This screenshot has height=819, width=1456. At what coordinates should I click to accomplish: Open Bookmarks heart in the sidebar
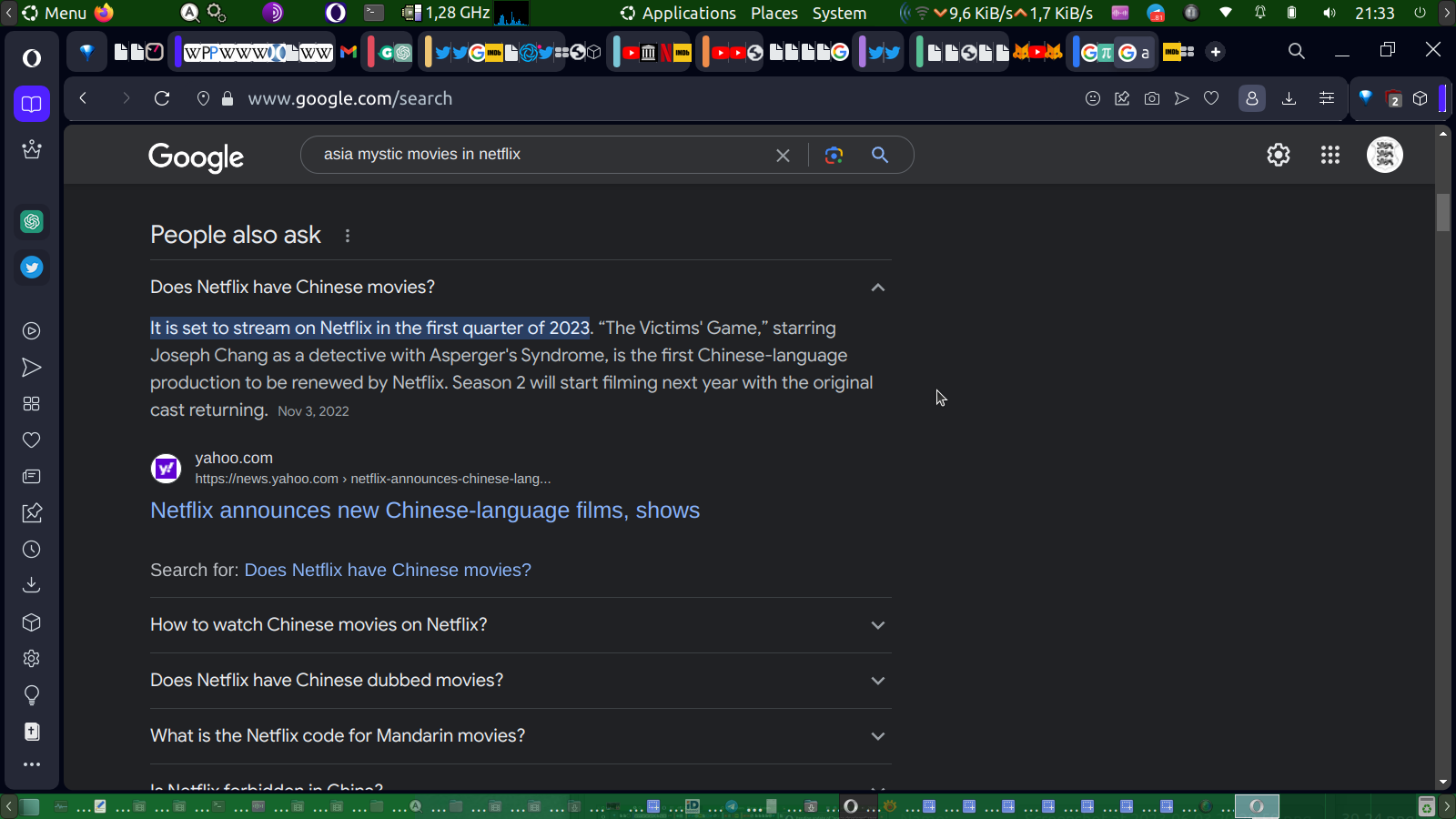tap(32, 440)
